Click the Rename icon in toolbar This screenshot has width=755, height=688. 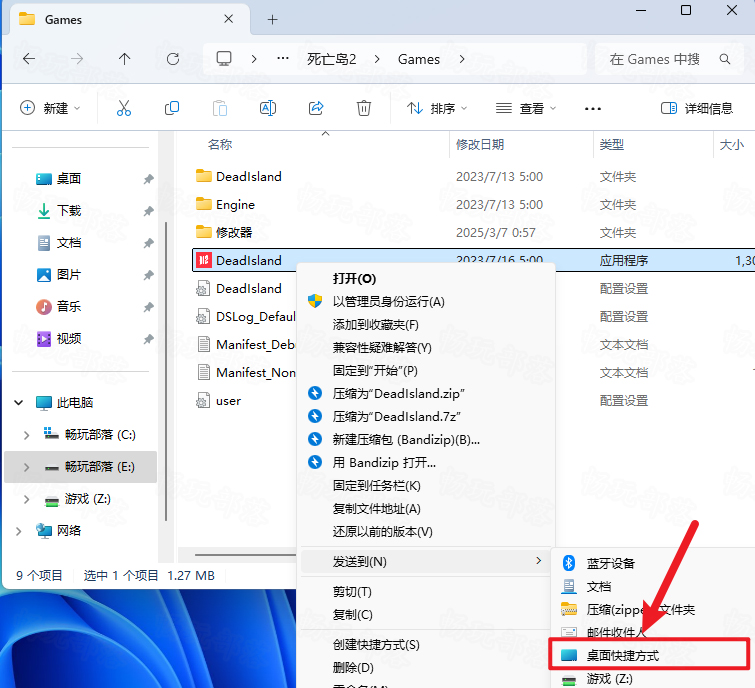[x=268, y=108]
